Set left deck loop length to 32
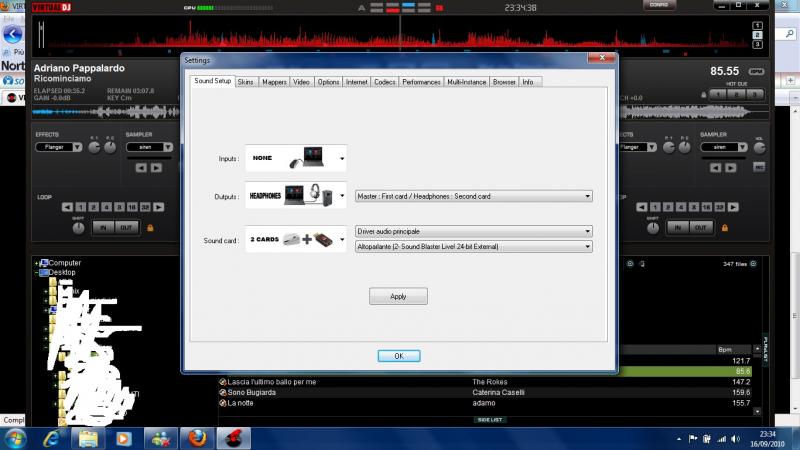Image resolution: width=800 pixels, height=450 pixels. click(145, 207)
